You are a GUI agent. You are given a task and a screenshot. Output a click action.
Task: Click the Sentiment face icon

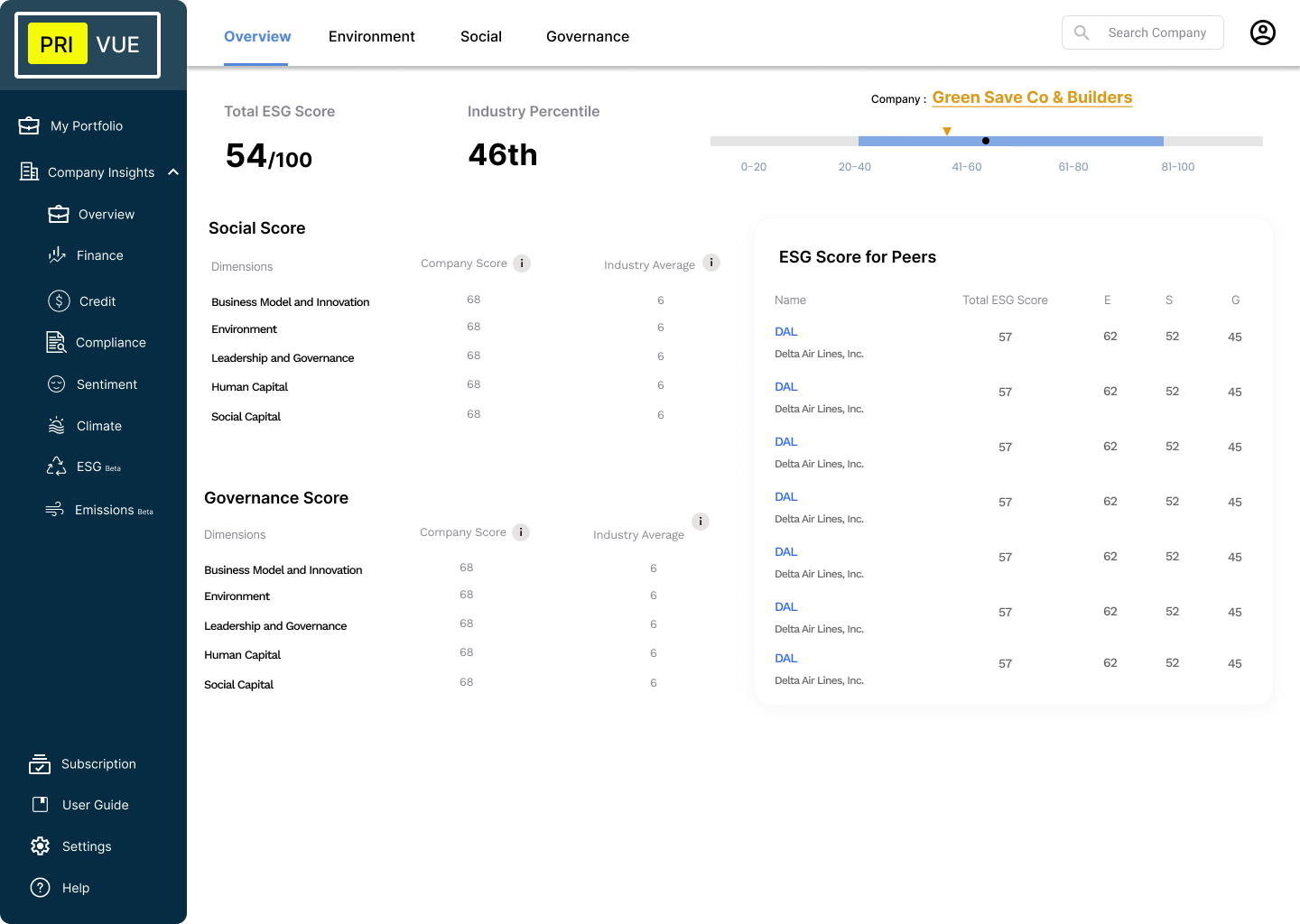point(57,383)
